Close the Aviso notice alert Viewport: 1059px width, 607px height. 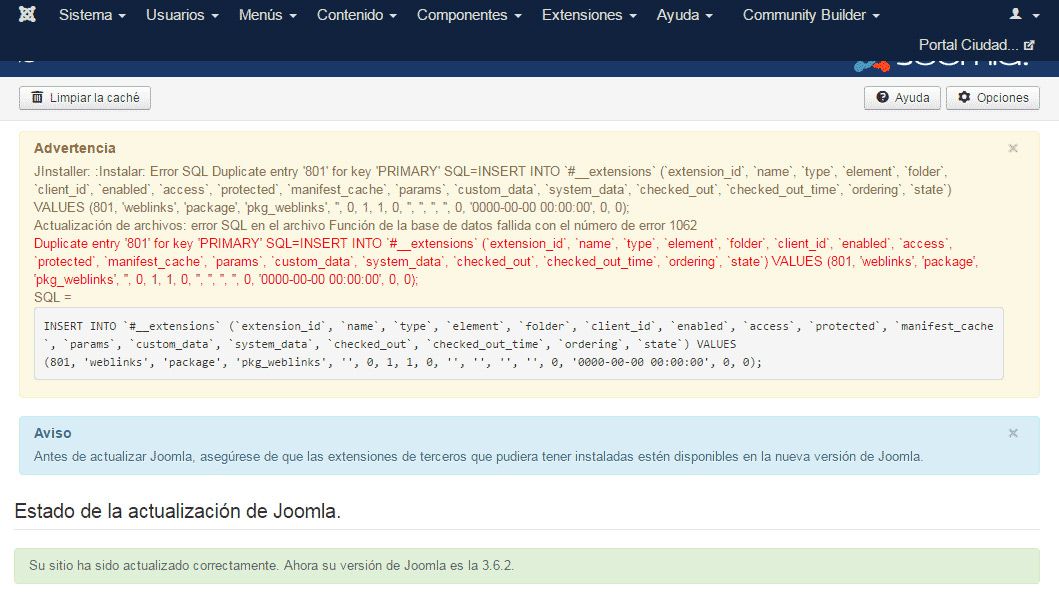[x=1013, y=433]
